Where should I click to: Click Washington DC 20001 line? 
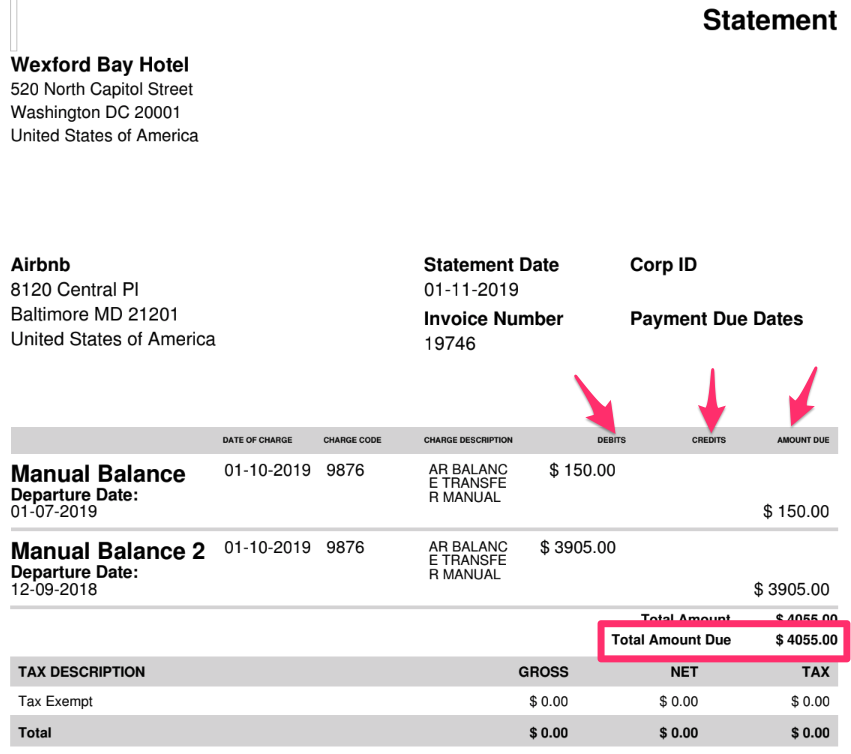pyautogui.click(x=96, y=112)
